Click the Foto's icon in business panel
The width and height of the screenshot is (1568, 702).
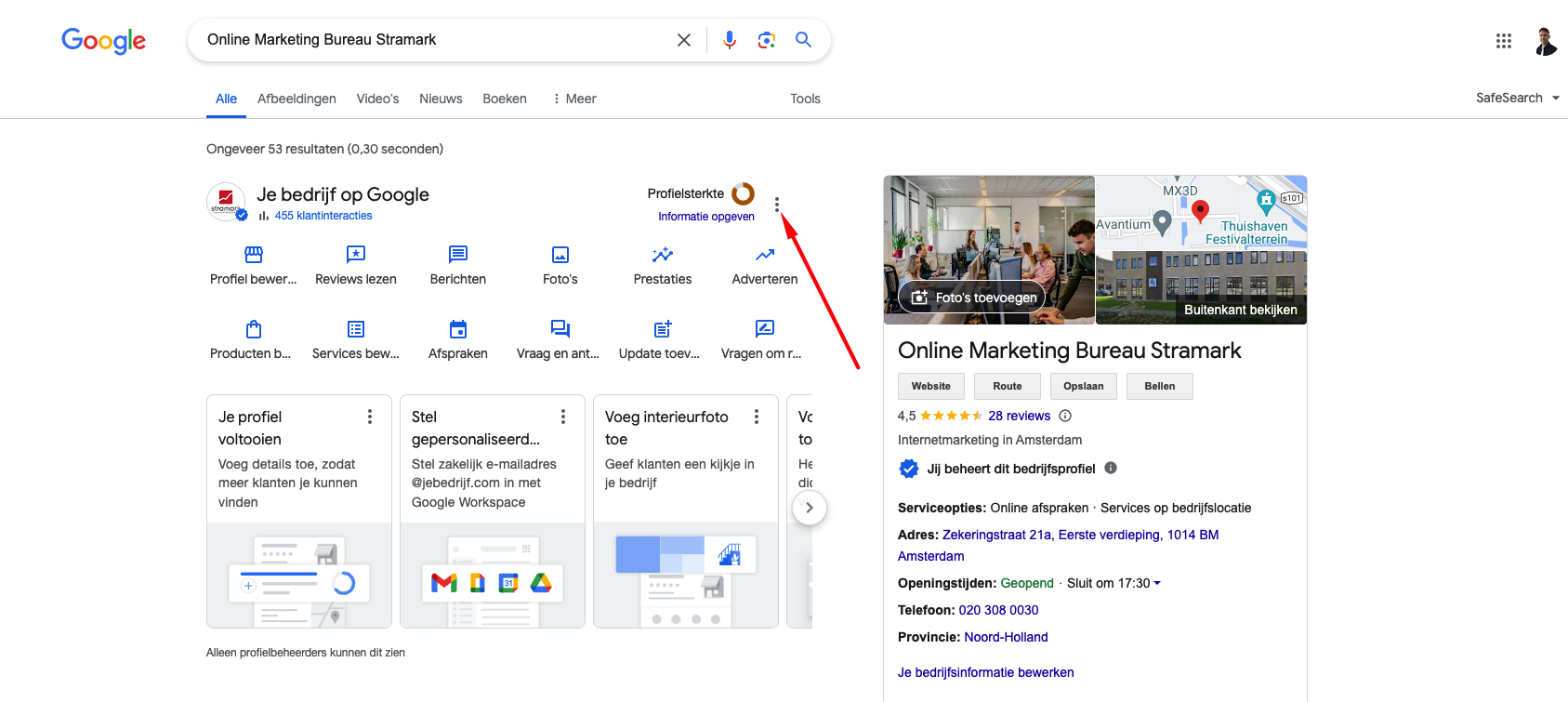560,255
